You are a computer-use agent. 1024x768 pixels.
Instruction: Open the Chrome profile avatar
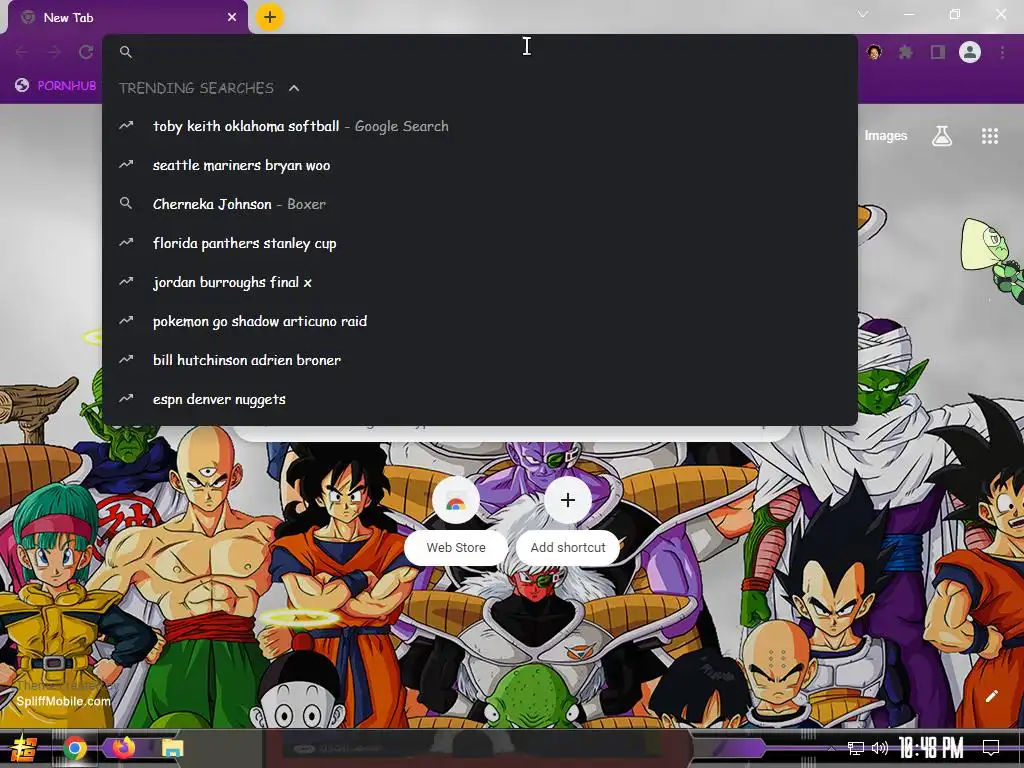coord(970,52)
